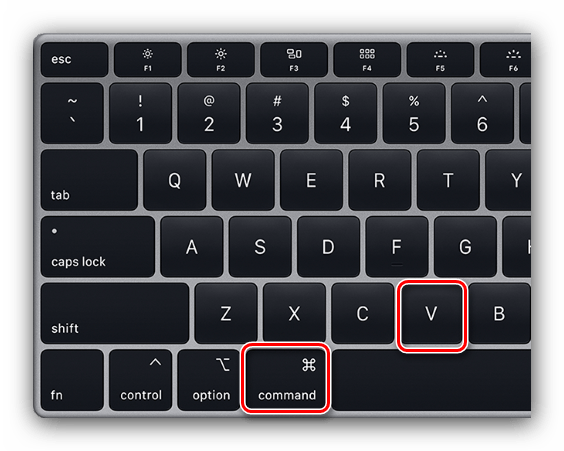Image resolution: width=564 pixels, height=451 pixels.
Task: Click the tab key
Action: (89, 180)
